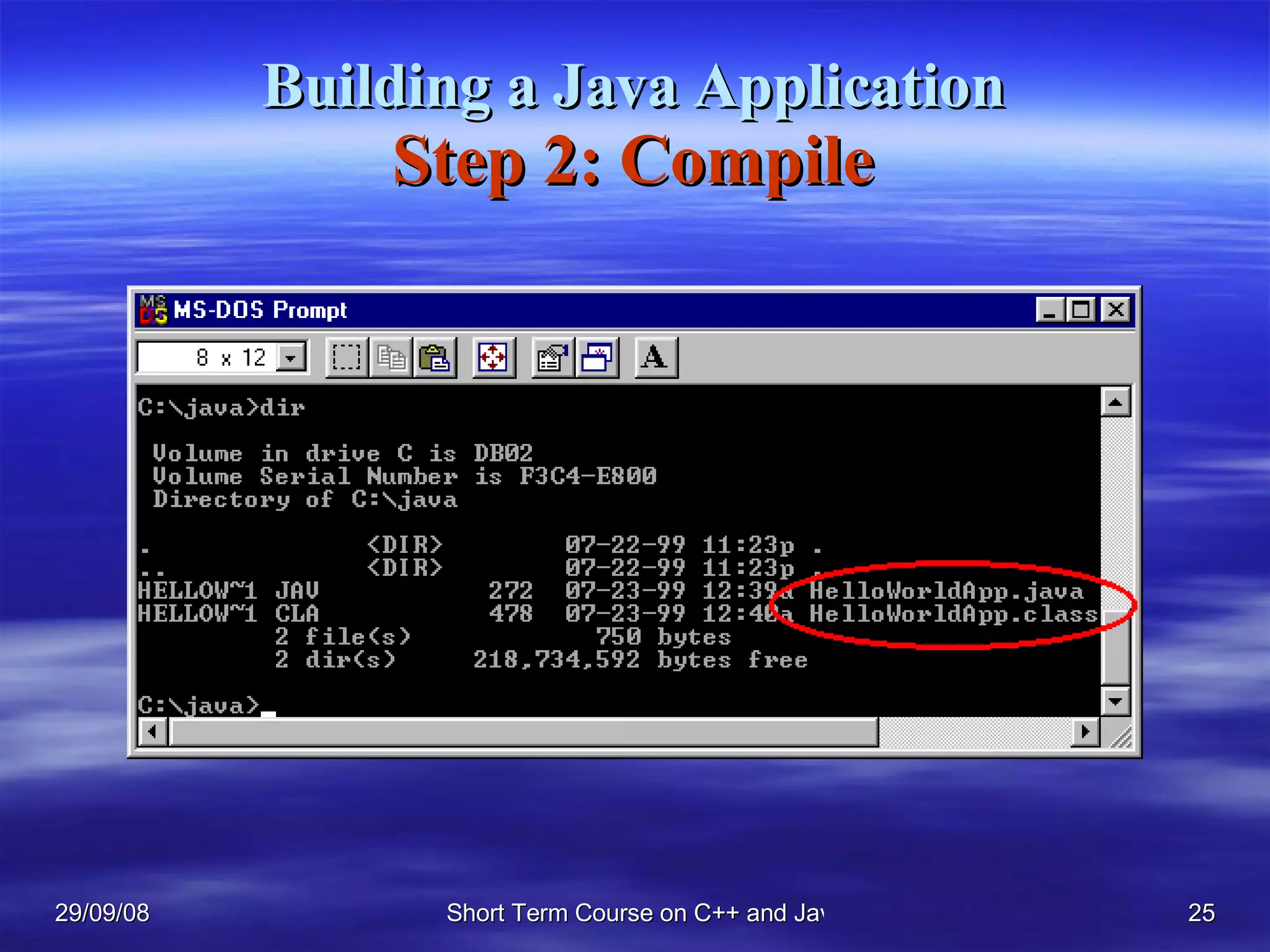Click the Paste clipboard toolbar icon
This screenshot has width=1270, height=952.
click(435, 358)
